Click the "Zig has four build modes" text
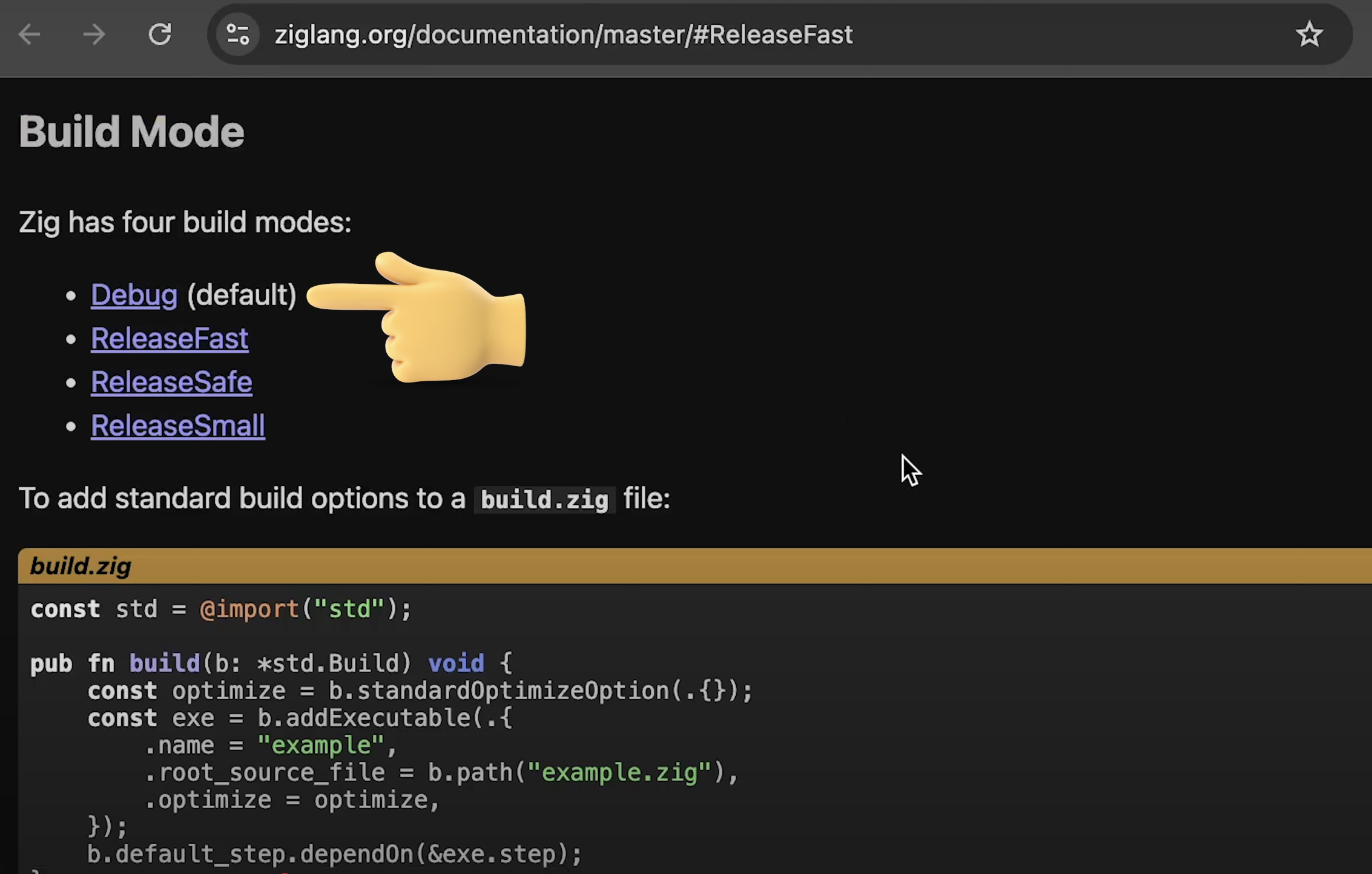The image size is (1372, 874). (185, 222)
